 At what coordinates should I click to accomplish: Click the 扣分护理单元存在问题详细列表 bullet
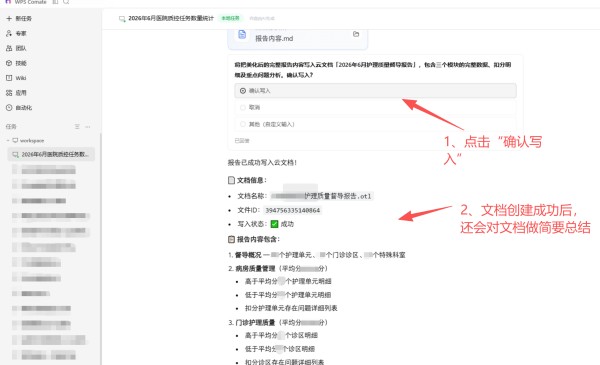pyautogui.click(x=291, y=308)
